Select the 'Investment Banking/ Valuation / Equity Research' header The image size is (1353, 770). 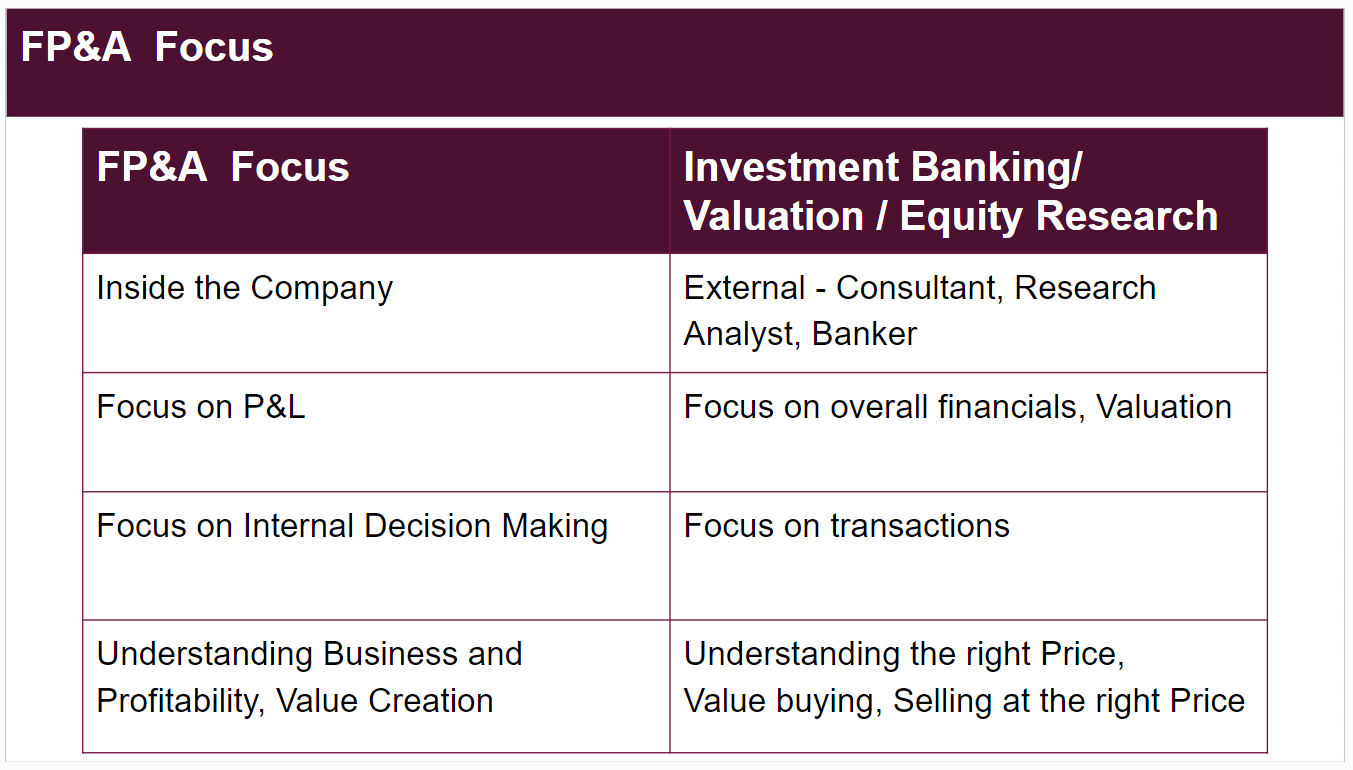click(x=968, y=191)
